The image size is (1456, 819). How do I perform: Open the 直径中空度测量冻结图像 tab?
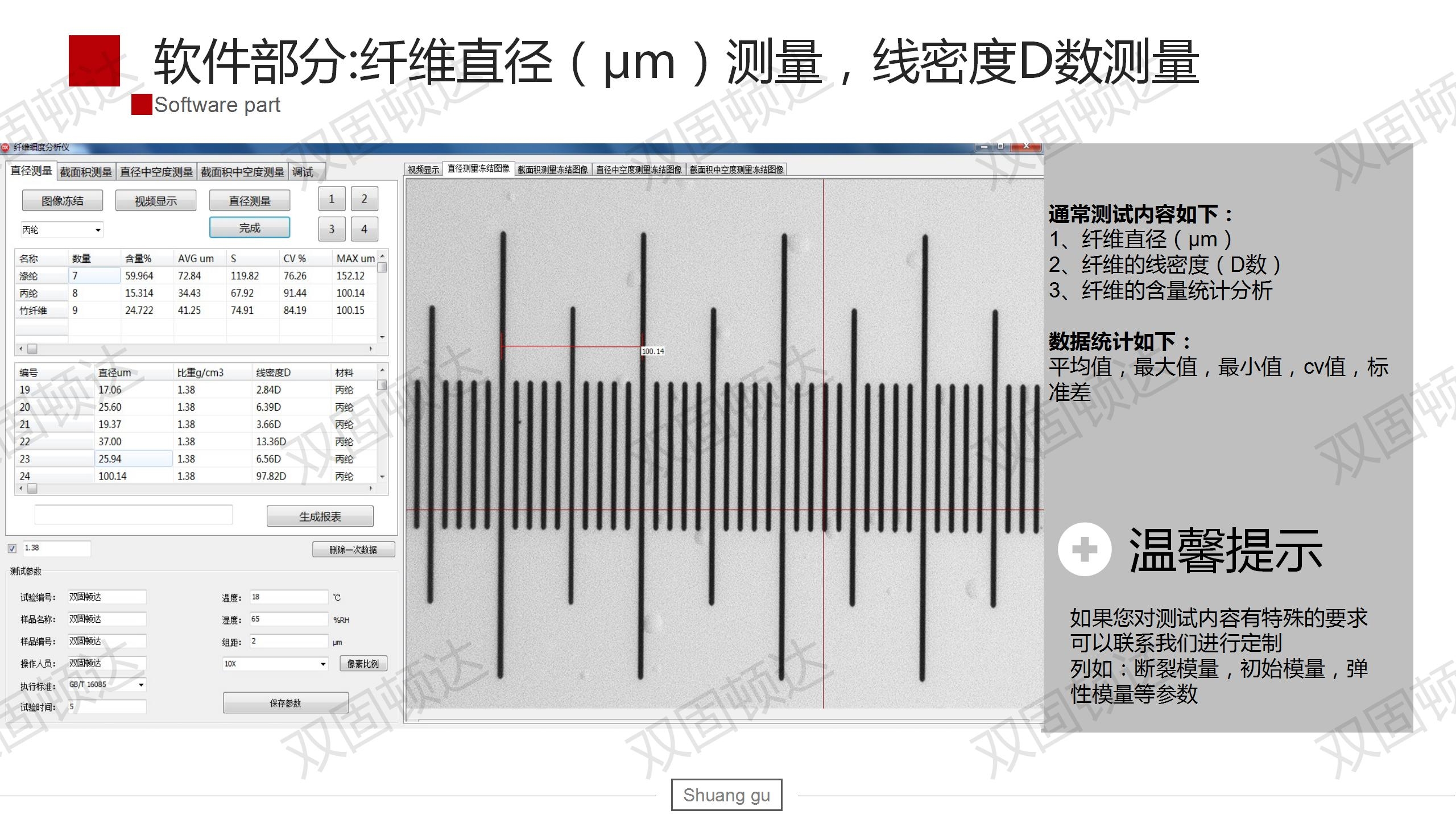coord(638,169)
